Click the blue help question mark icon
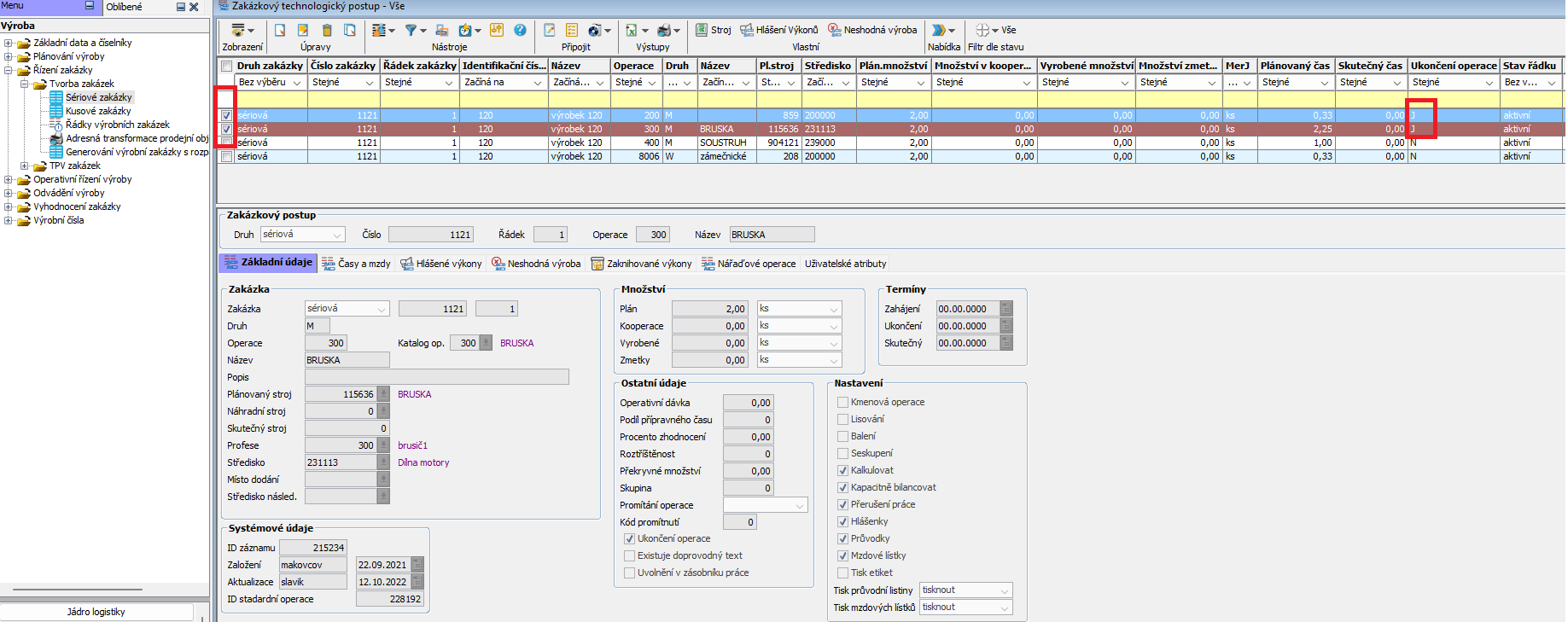The image size is (1568, 622). [520, 30]
